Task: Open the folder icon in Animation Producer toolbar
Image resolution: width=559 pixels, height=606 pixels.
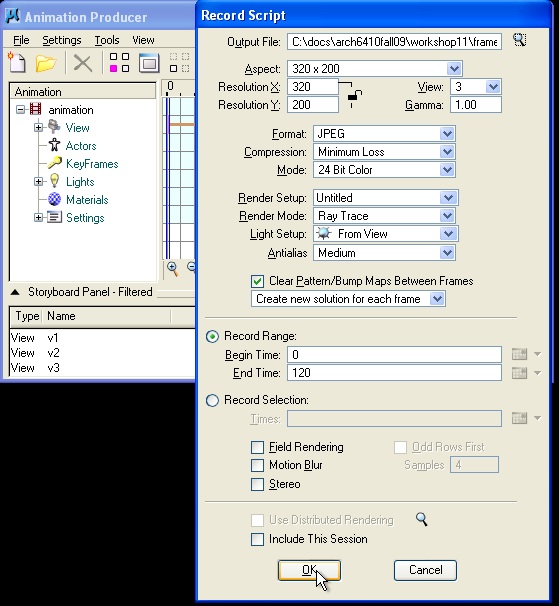Action: [x=45, y=63]
